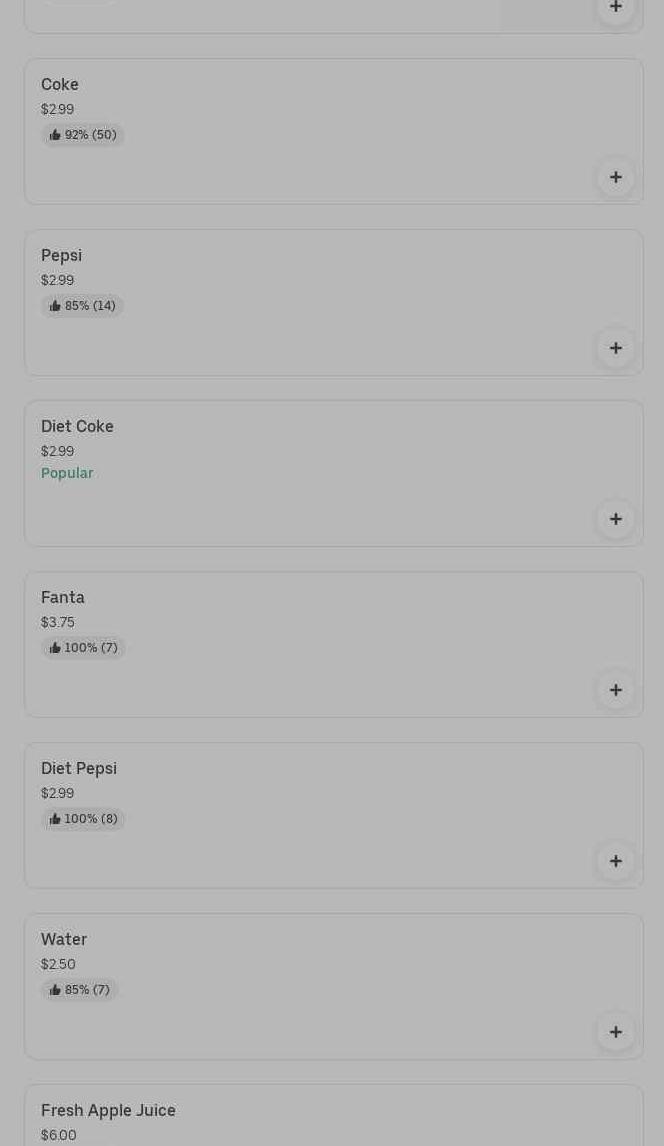Add Diet Coke to the order

[x=615, y=520]
